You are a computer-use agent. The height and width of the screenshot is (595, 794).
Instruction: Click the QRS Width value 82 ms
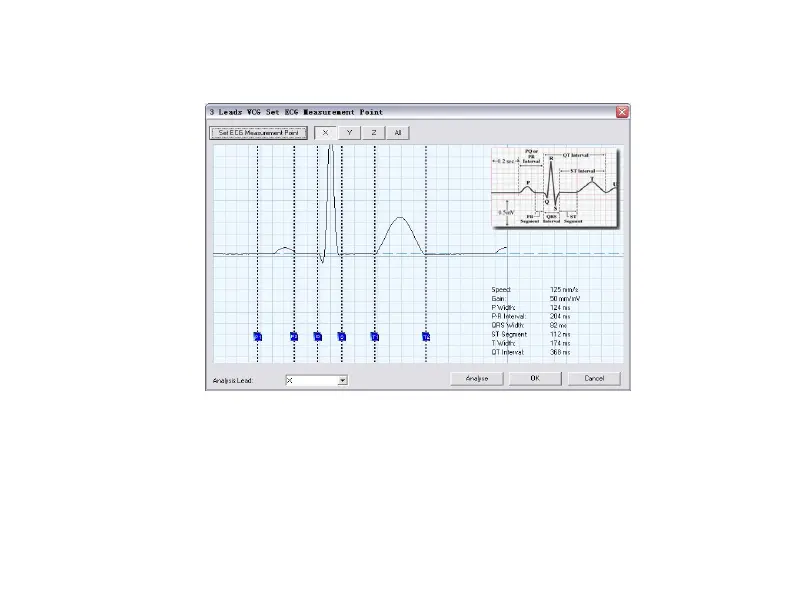[558, 326]
